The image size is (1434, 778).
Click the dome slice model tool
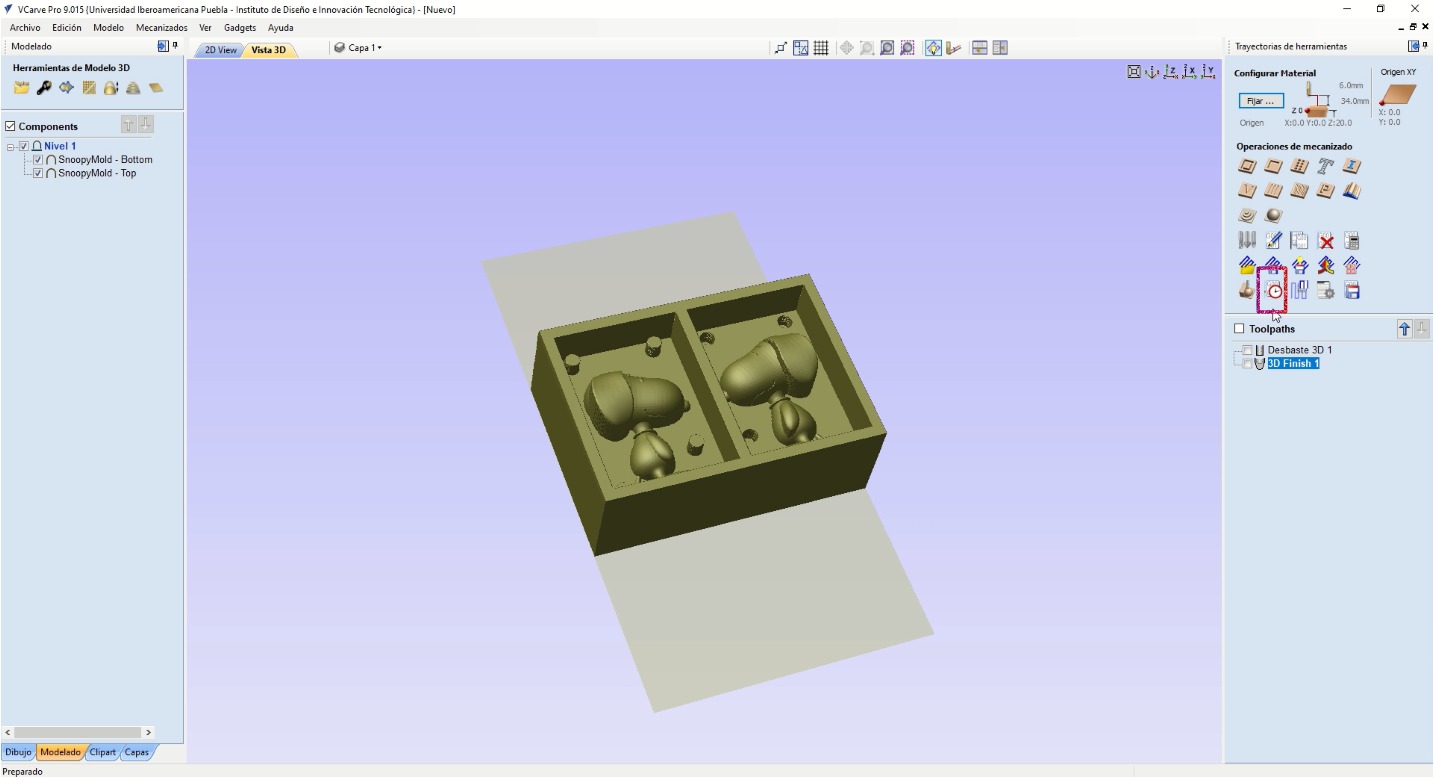pos(111,88)
